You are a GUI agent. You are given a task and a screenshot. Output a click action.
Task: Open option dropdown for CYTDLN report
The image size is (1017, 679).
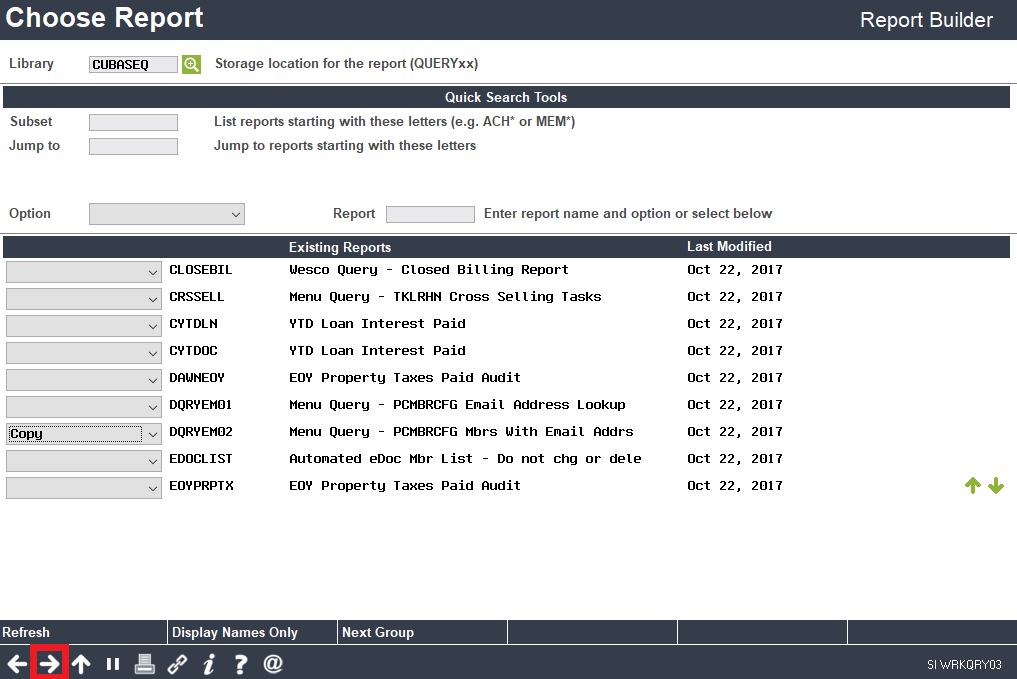point(84,326)
